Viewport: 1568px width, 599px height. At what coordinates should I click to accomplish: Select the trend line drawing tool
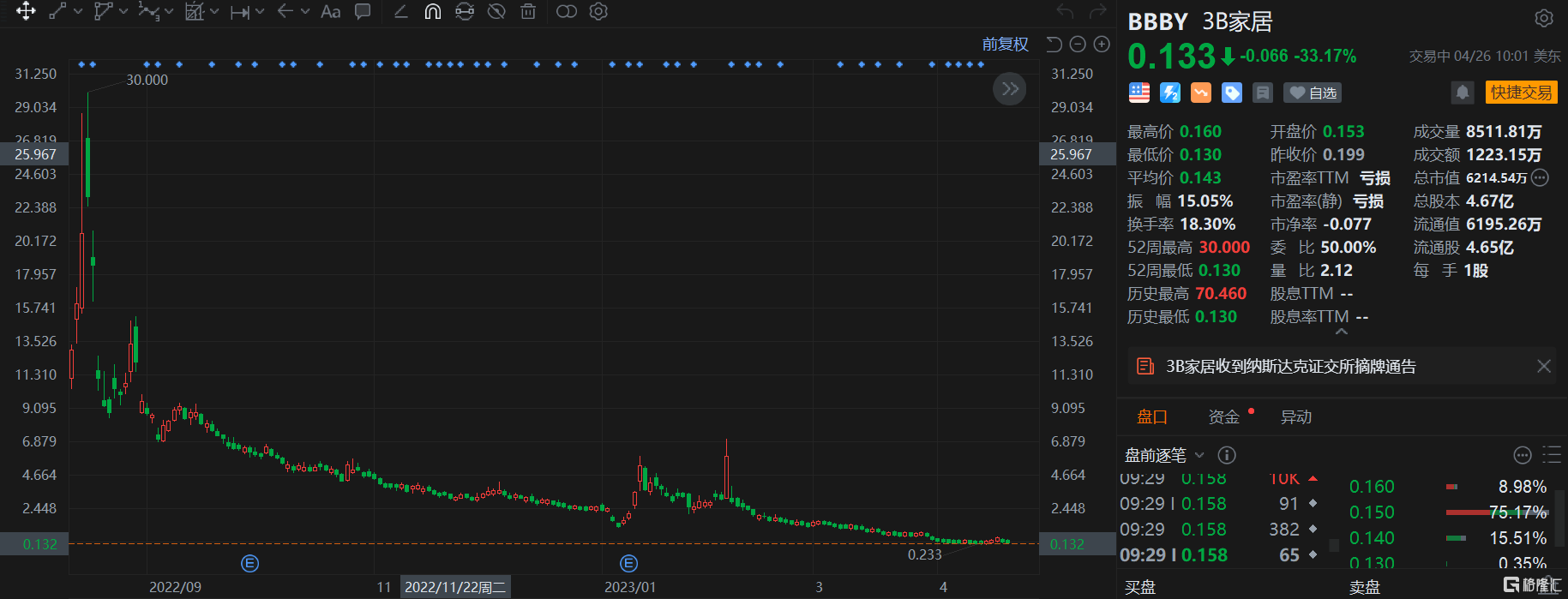pyautogui.click(x=57, y=11)
